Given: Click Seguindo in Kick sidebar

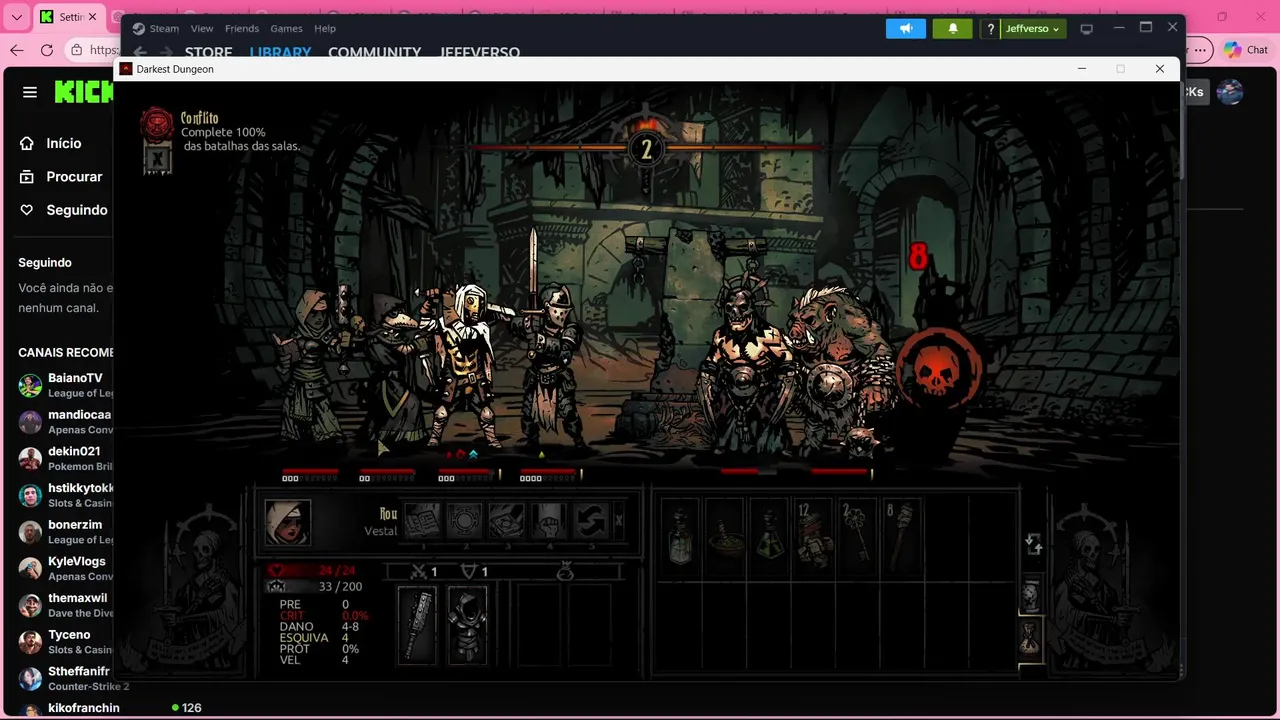Looking at the screenshot, I should point(64,210).
